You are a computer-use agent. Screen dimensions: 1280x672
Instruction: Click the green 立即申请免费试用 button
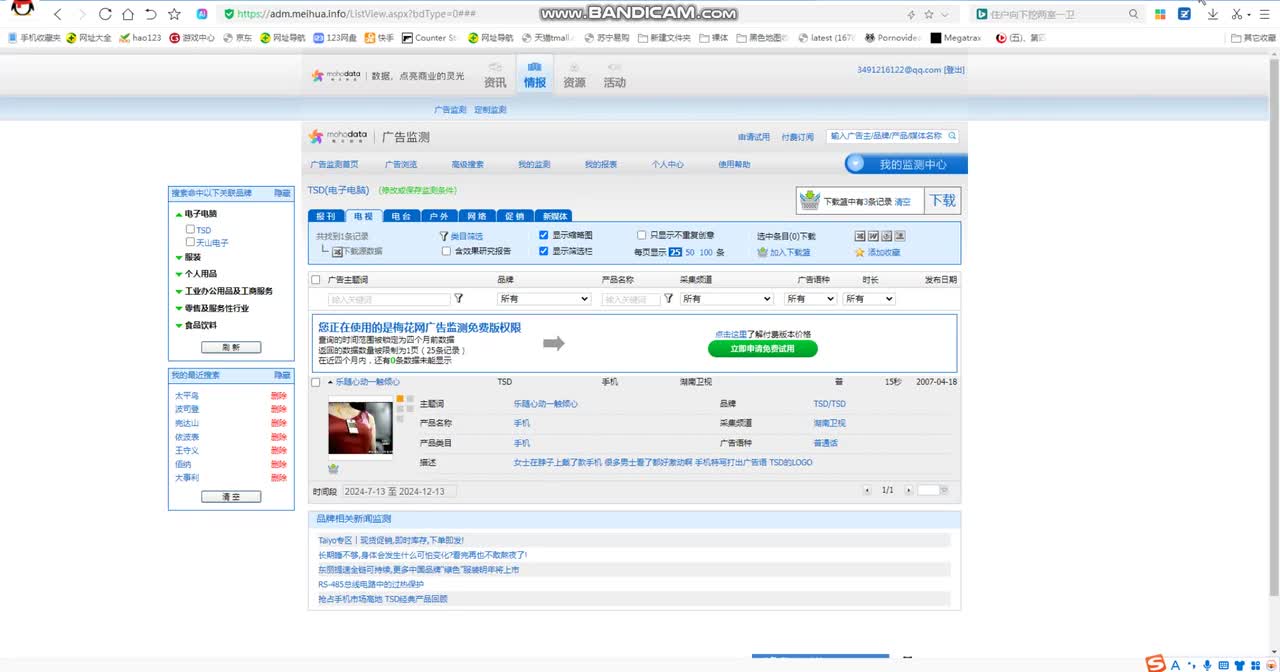coord(763,348)
